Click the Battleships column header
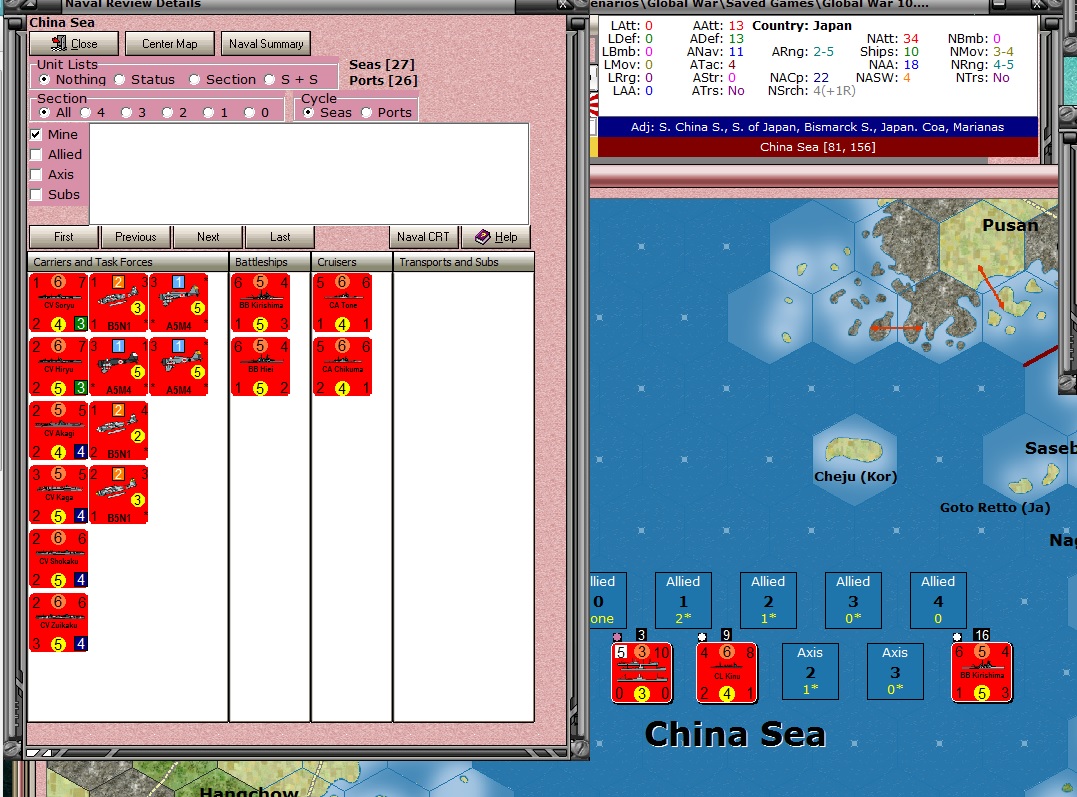The image size is (1077, 797). pyautogui.click(x=270, y=262)
